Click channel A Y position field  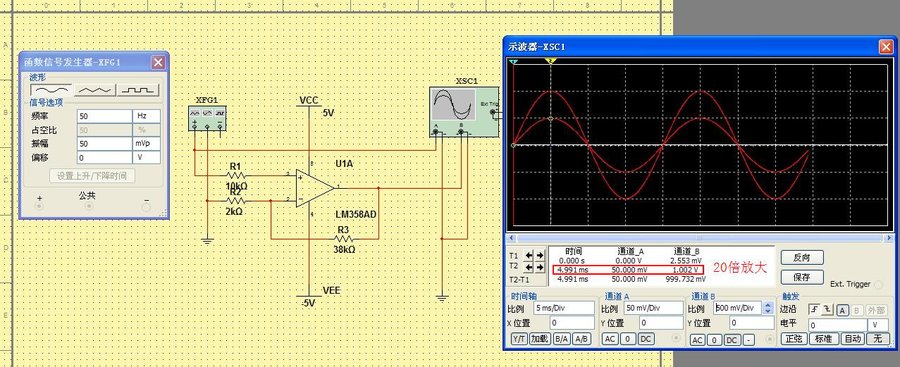click(661, 323)
